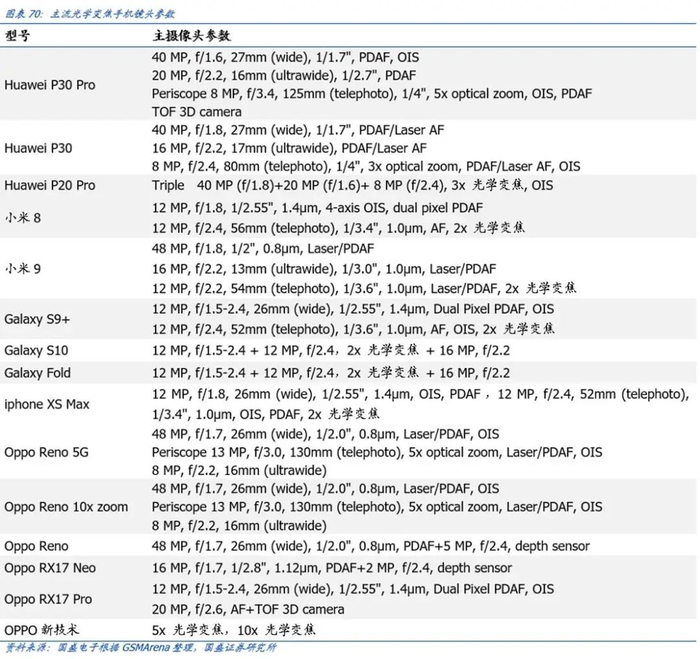Click Oppo RX17 Pro '12 MP, f/1.5-2.4, 26mm (wide)' line
This screenshot has height=659, width=700.
point(353,589)
